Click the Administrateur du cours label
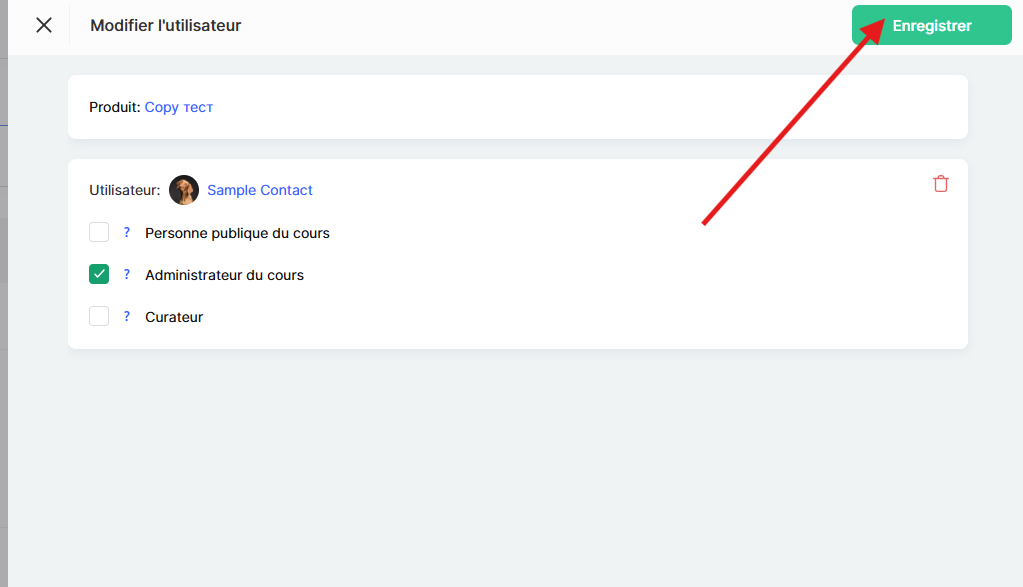Image resolution: width=1023 pixels, height=587 pixels. coord(224,275)
